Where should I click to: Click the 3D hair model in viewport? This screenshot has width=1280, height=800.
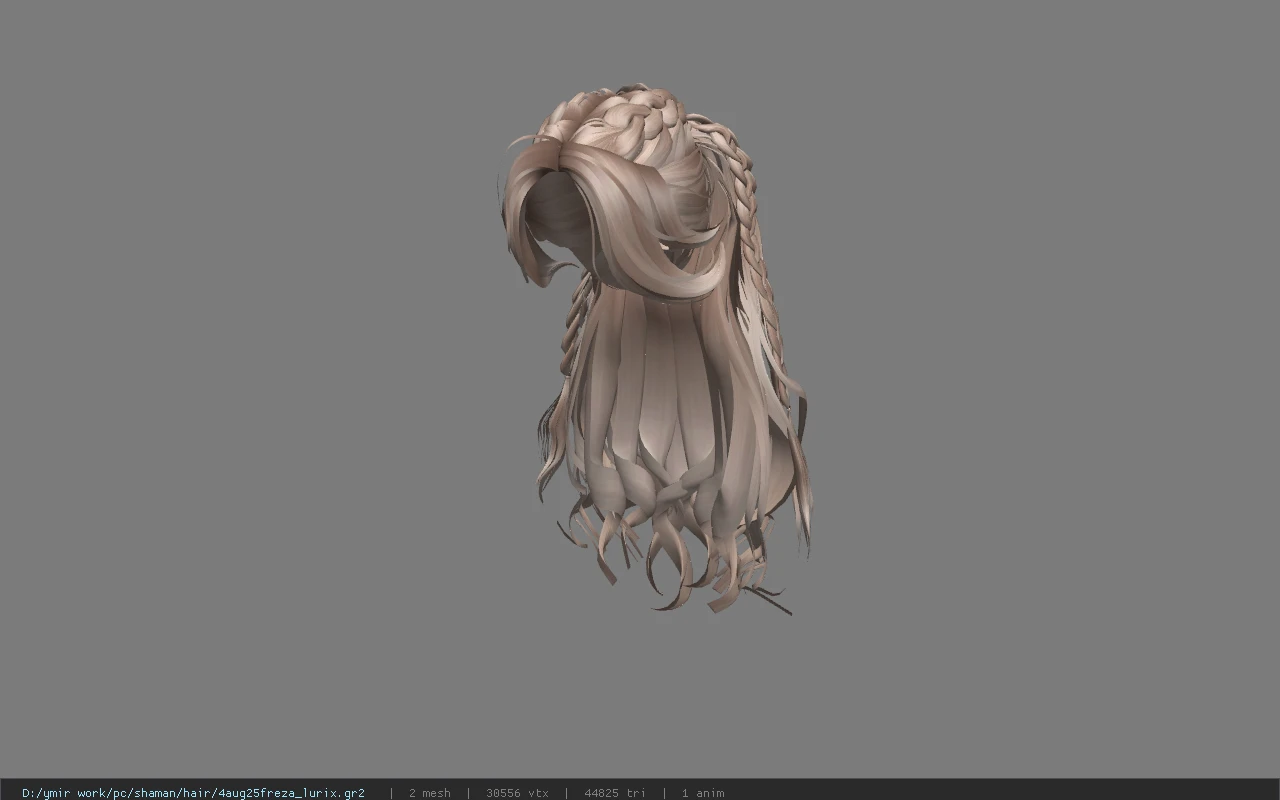click(x=655, y=350)
